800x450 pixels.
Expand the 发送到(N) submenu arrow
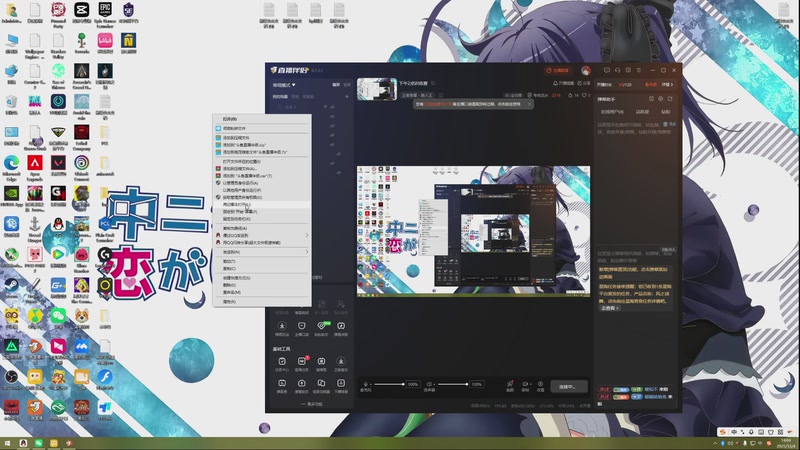(x=307, y=252)
